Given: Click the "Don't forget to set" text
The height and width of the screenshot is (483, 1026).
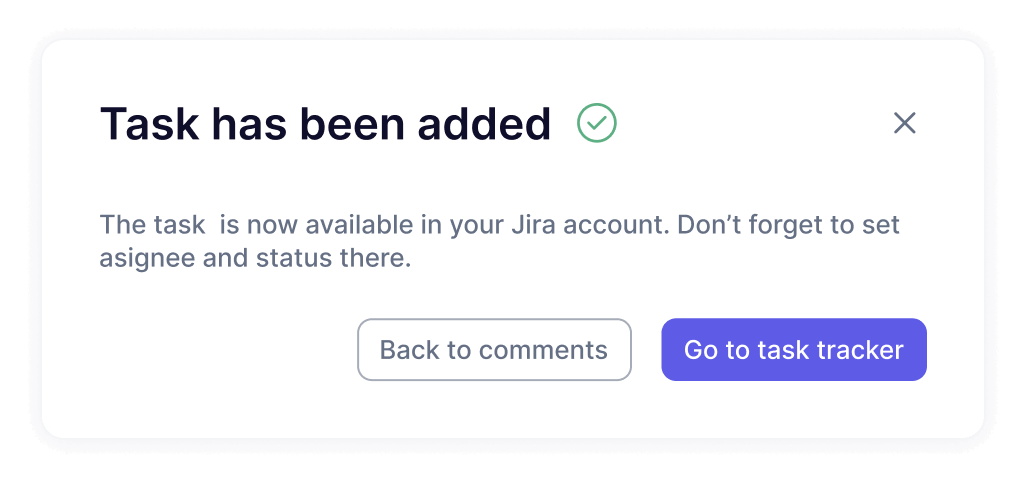Looking at the screenshot, I should coord(788,225).
